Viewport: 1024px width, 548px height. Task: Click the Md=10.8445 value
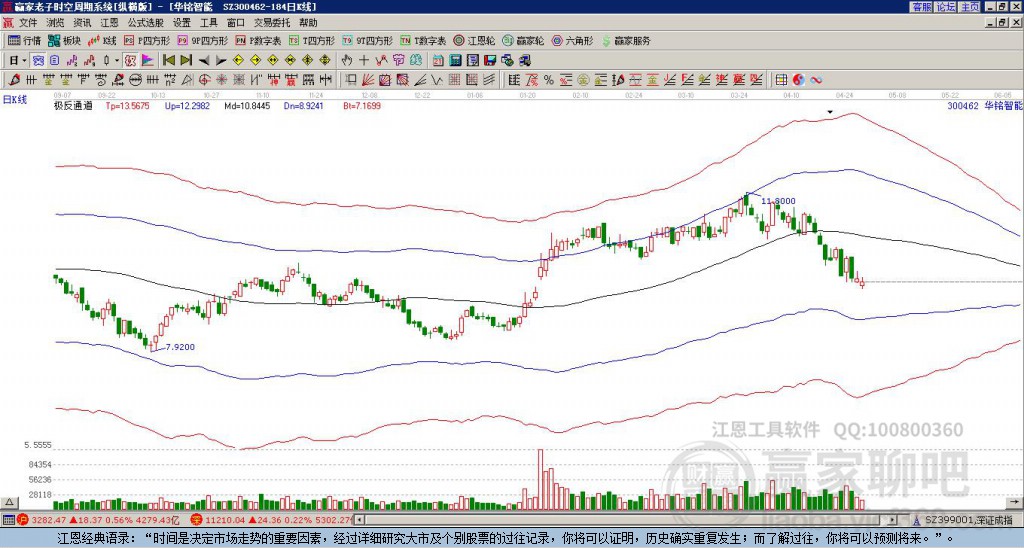(247, 105)
